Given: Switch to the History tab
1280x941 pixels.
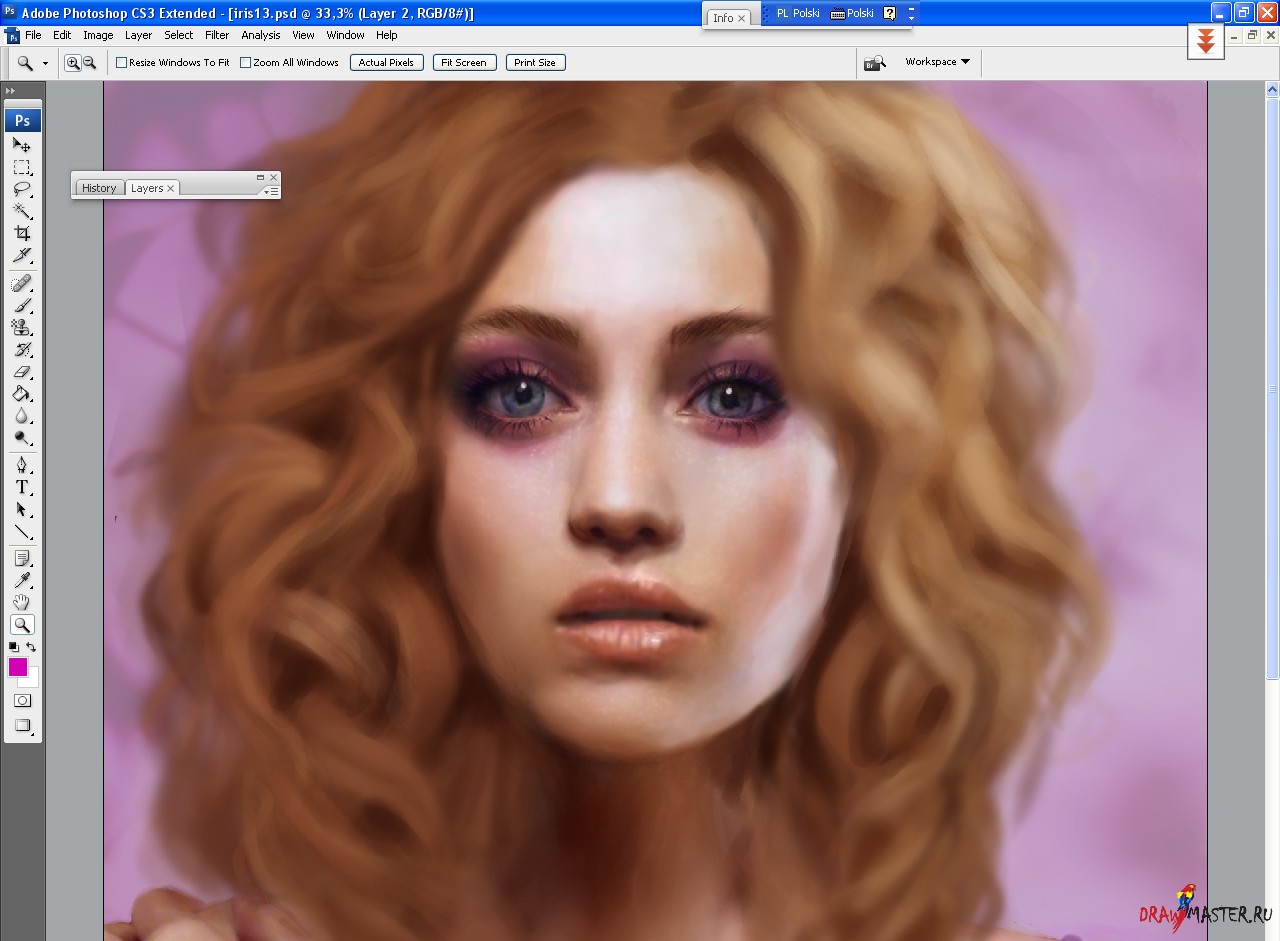Looking at the screenshot, I should tap(99, 188).
